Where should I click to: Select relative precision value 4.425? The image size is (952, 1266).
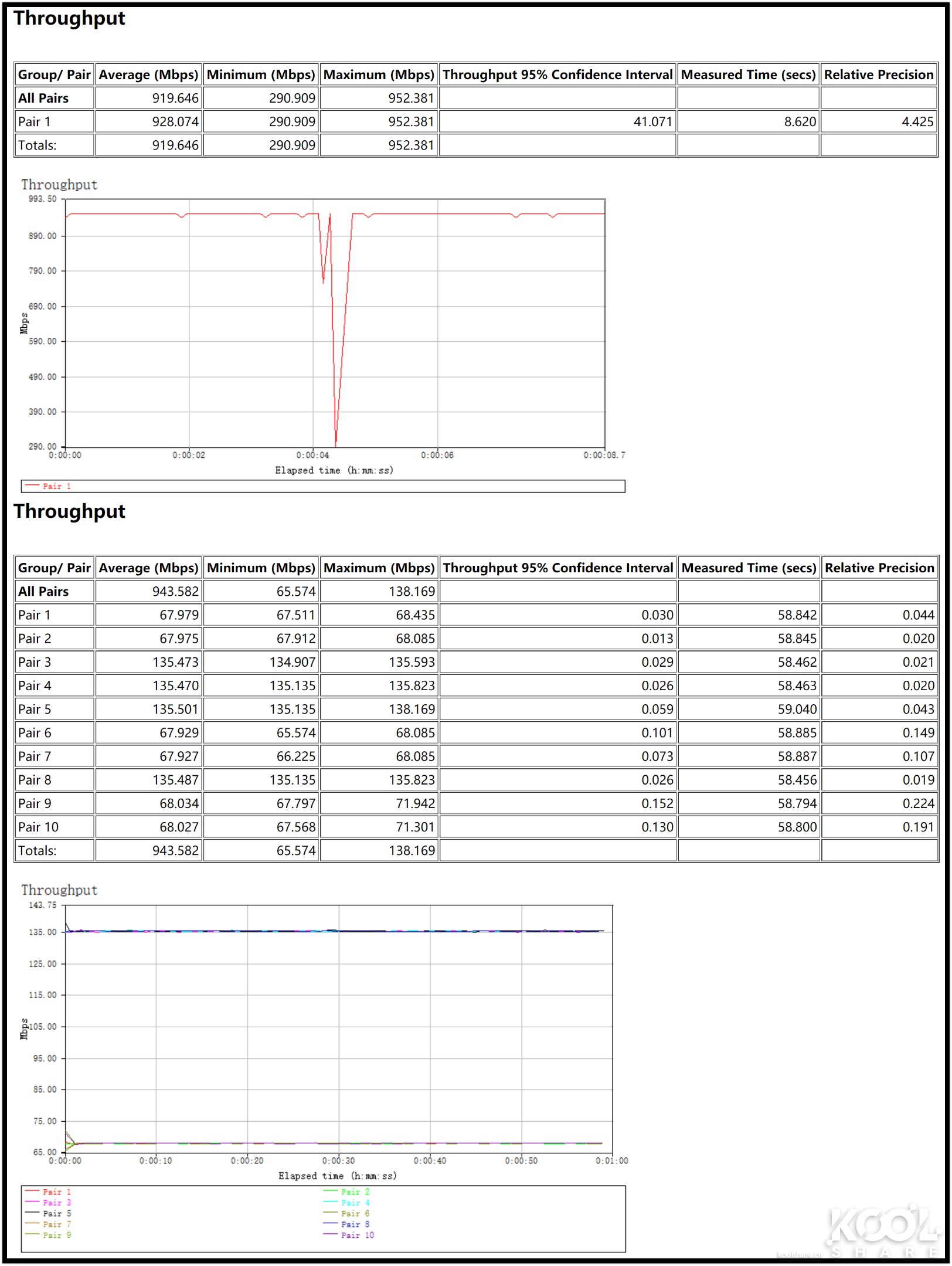[917, 121]
